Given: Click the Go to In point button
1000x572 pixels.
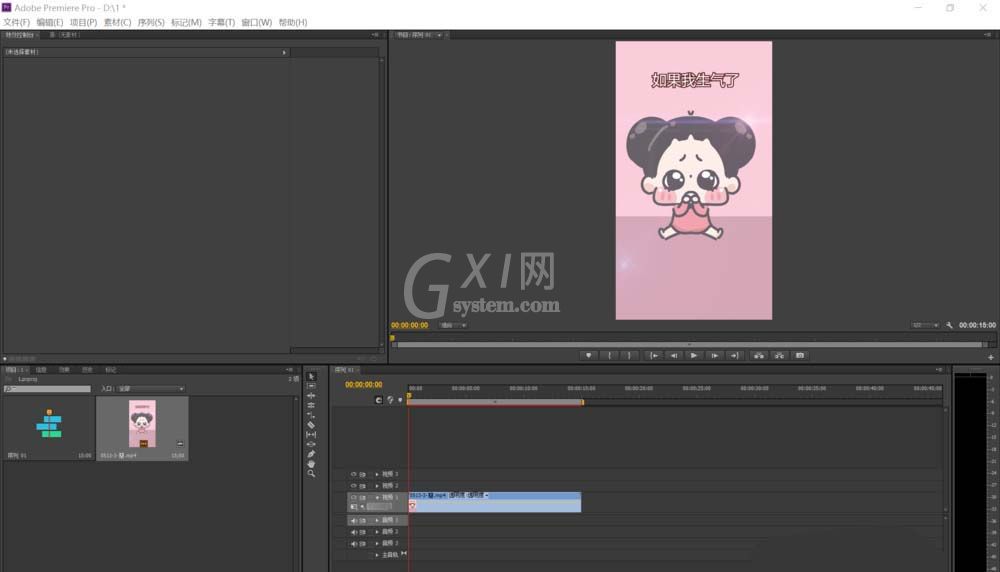Looking at the screenshot, I should 654,356.
